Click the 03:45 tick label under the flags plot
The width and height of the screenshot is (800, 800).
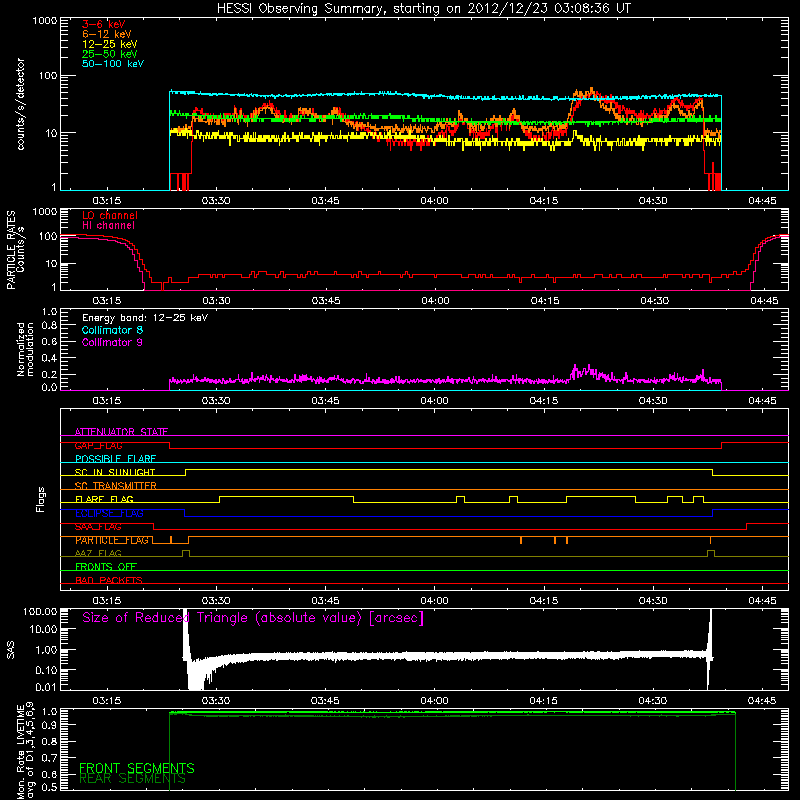click(x=325, y=601)
